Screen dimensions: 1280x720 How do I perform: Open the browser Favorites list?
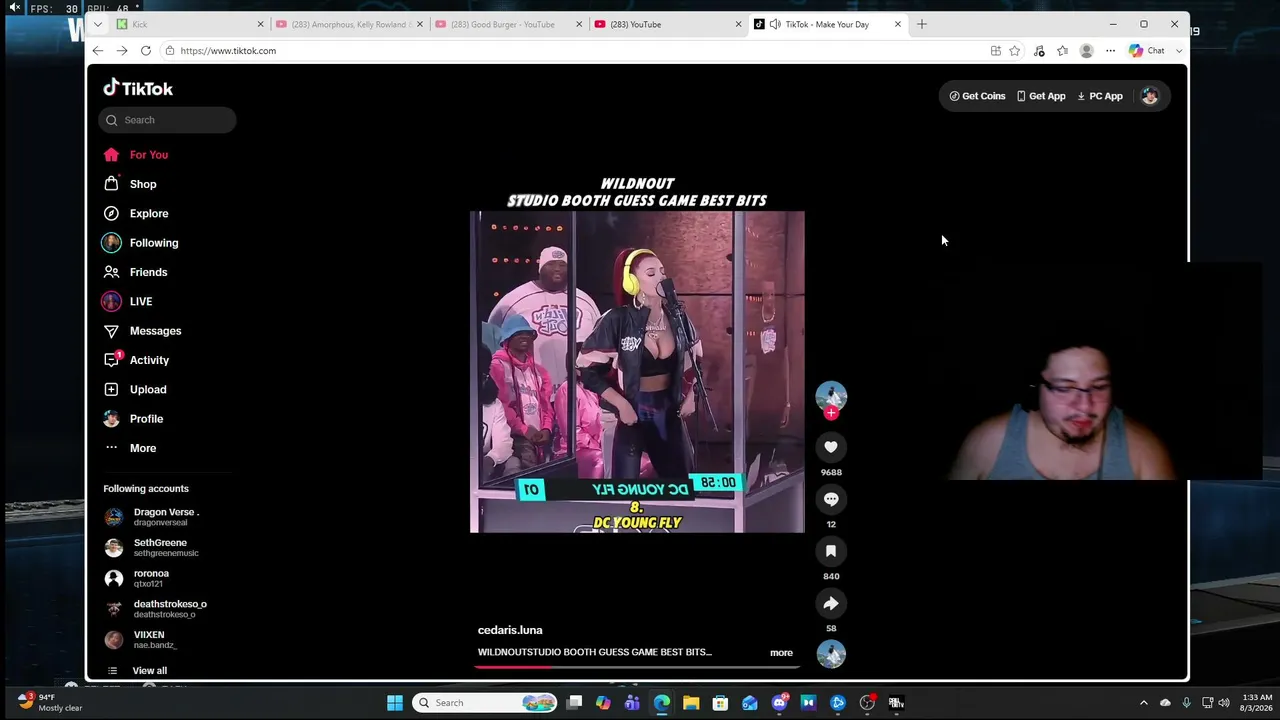tap(1062, 51)
